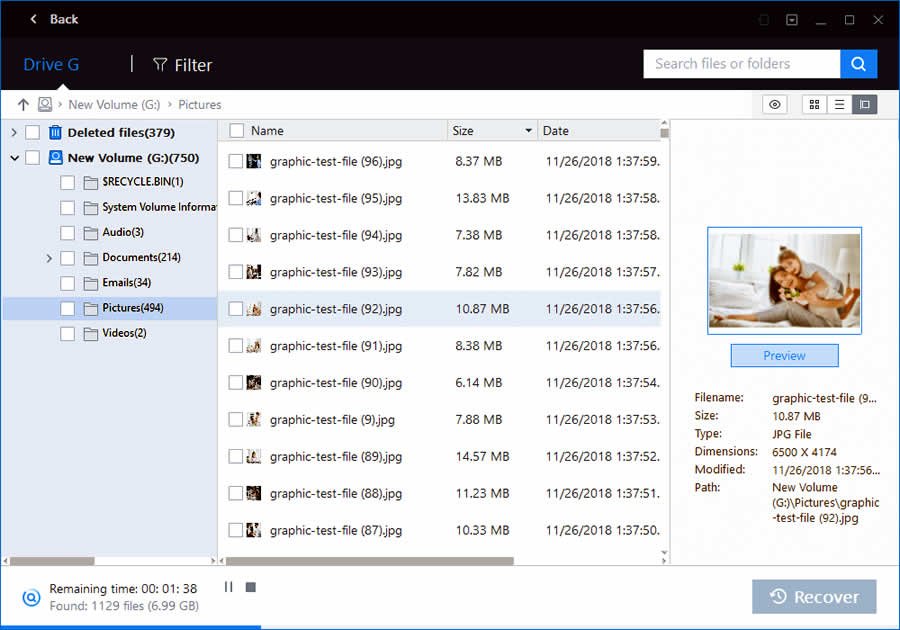This screenshot has width=900, height=630.
Task: Expand the Deleted files(379) tree node
Action: pos(14,132)
